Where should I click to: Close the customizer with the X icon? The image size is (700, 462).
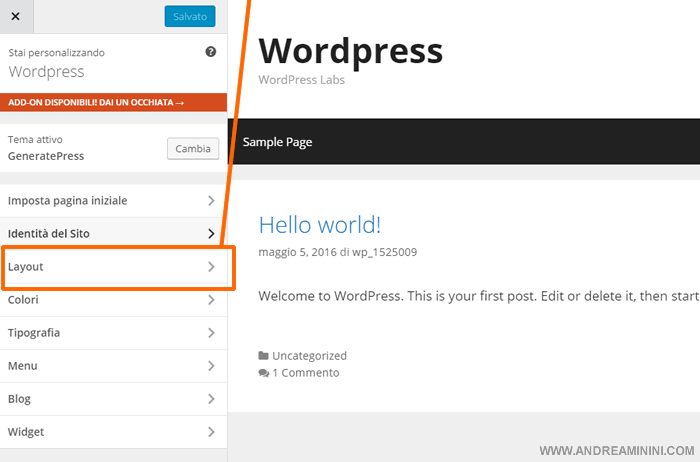tap(15, 16)
